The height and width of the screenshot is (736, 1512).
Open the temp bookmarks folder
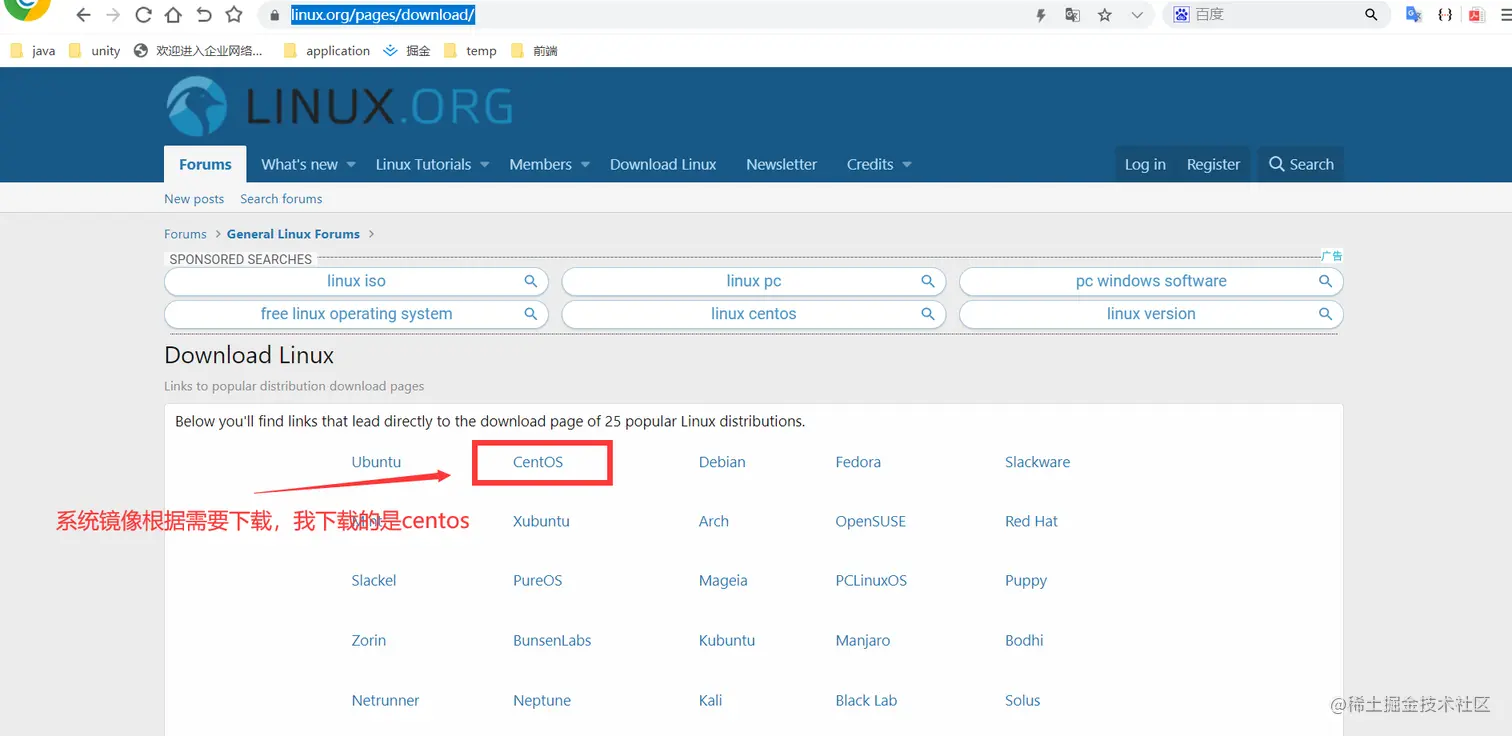(x=470, y=51)
